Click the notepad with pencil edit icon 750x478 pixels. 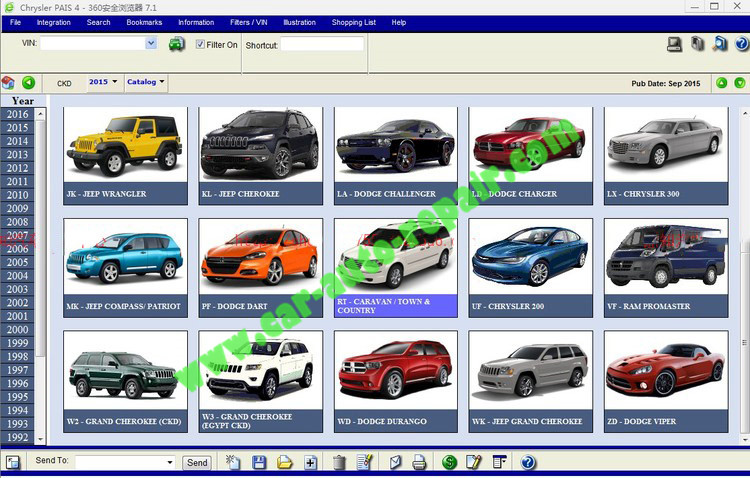click(x=474, y=462)
